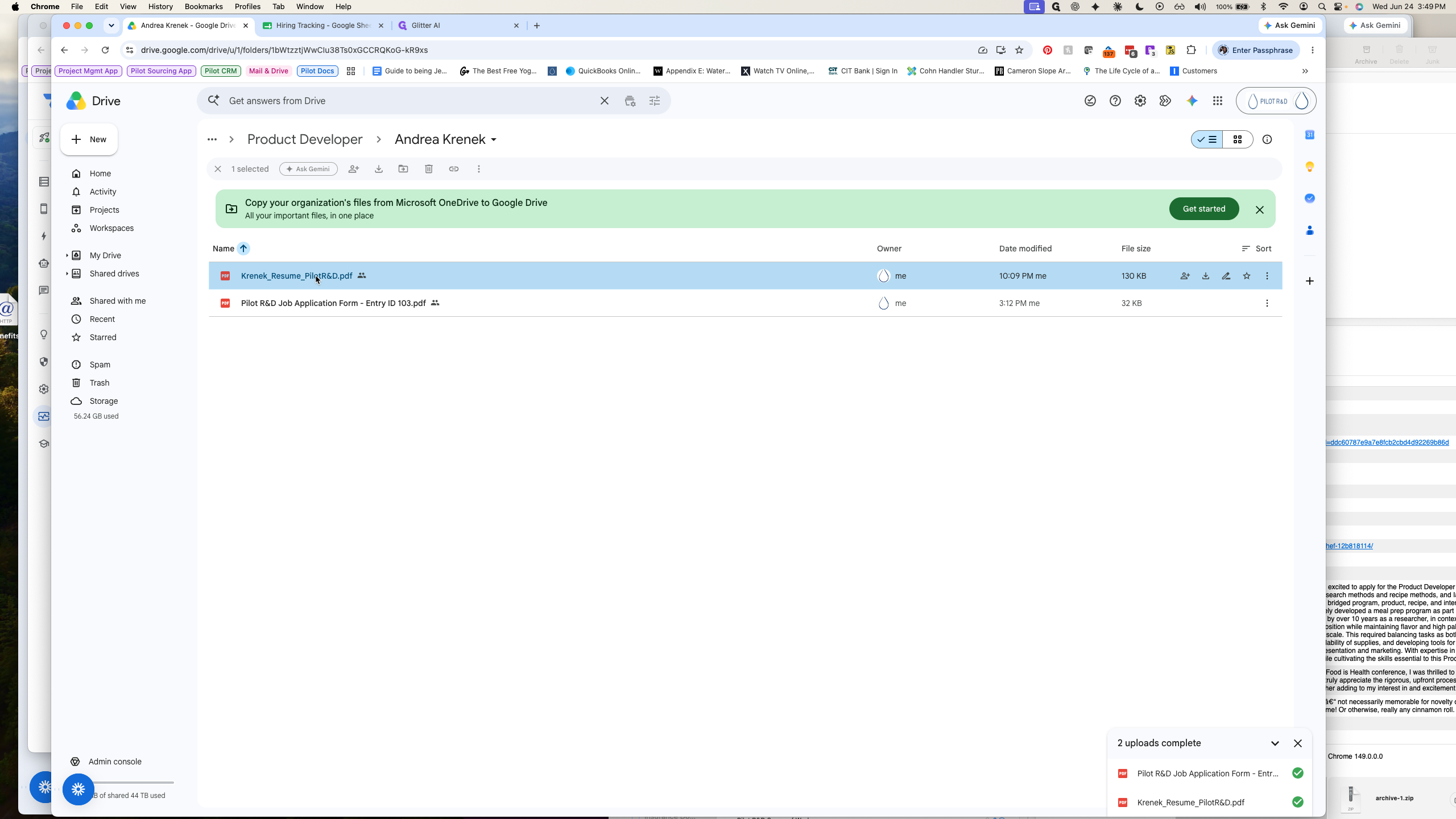This screenshot has width=1456, height=819.
Task: Open Drive offline ready status icon
Action: point(1090,101)
